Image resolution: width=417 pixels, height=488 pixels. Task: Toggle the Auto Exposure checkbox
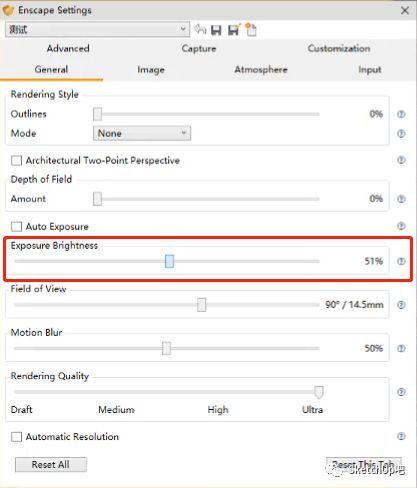[x=16, y=227]
